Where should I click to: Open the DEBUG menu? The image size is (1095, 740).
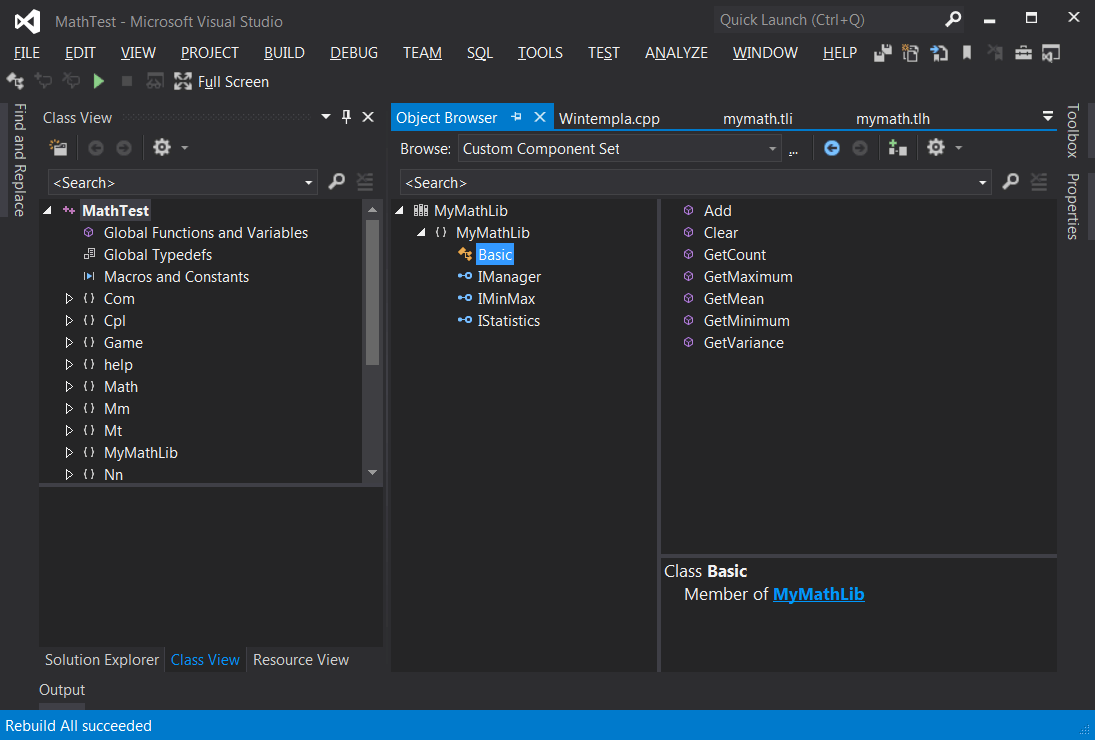pos(354,52)
